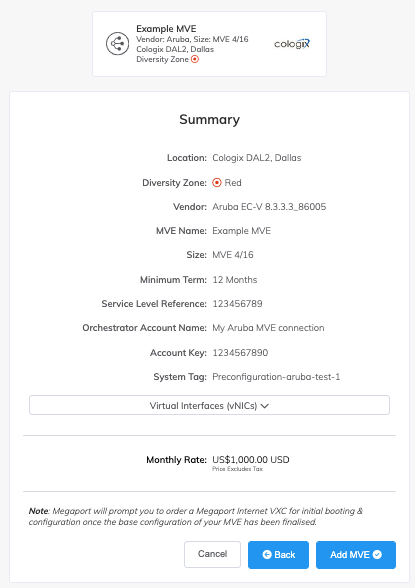
Task: Select the Example MVE title text
Action: [166, 29]
